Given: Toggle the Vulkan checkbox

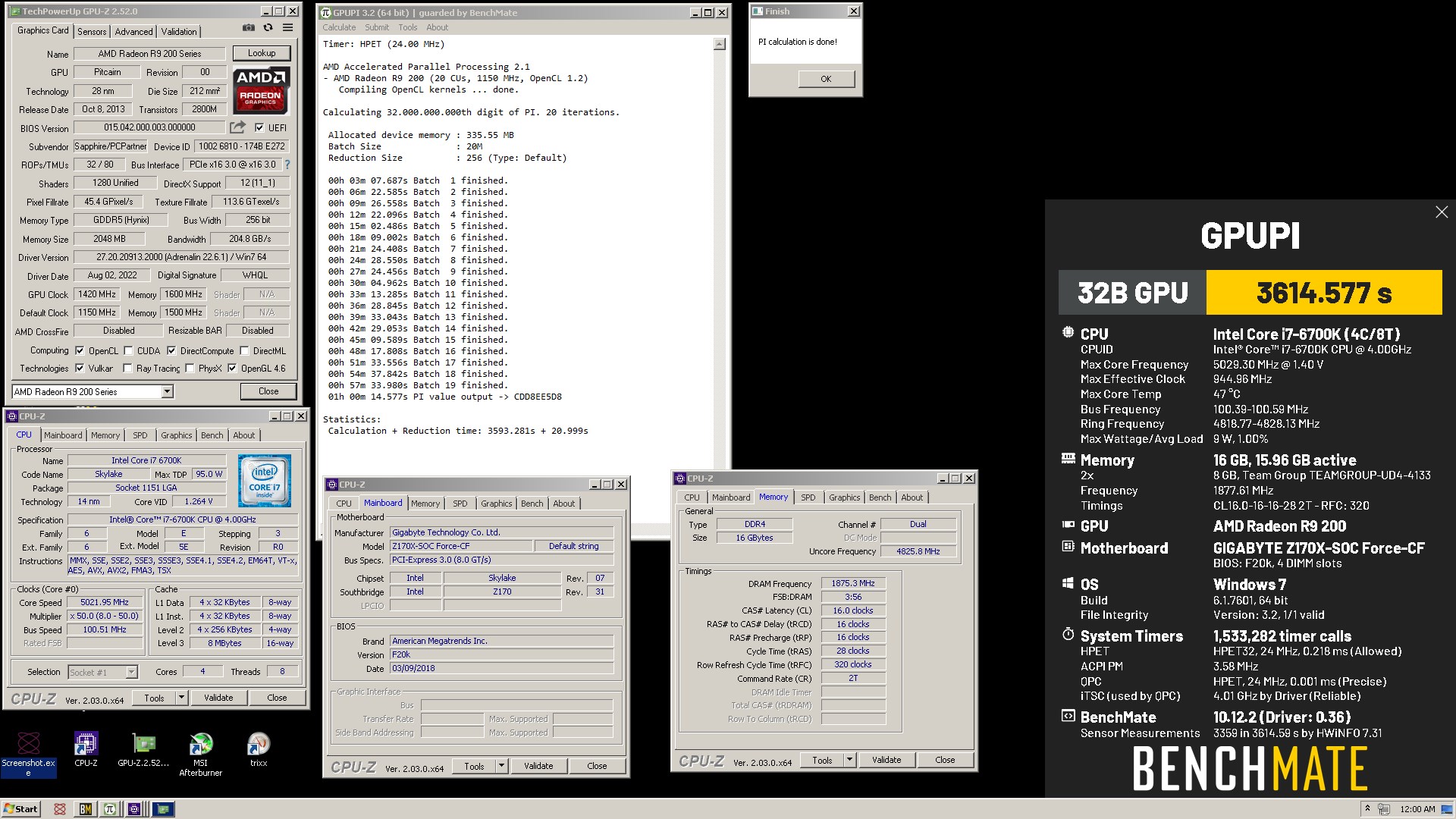Looking at the screenshot, I should click(80, 369).
